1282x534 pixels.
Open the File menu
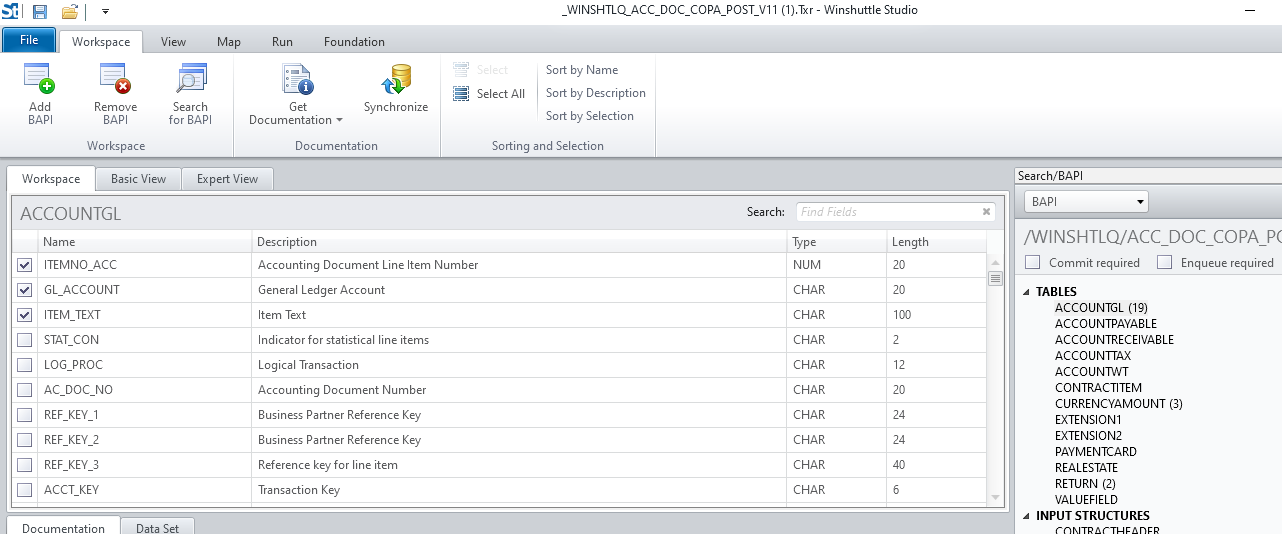[x=29, y=41]
